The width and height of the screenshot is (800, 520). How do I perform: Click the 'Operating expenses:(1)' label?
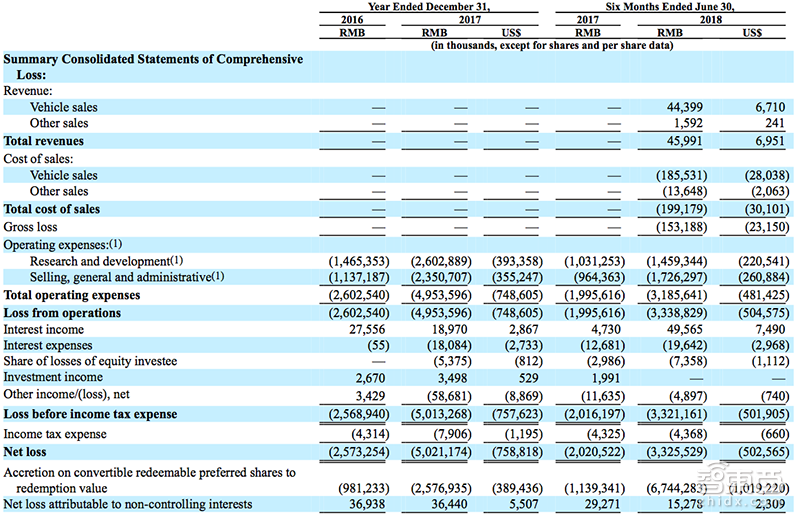[x=63, y=244]
